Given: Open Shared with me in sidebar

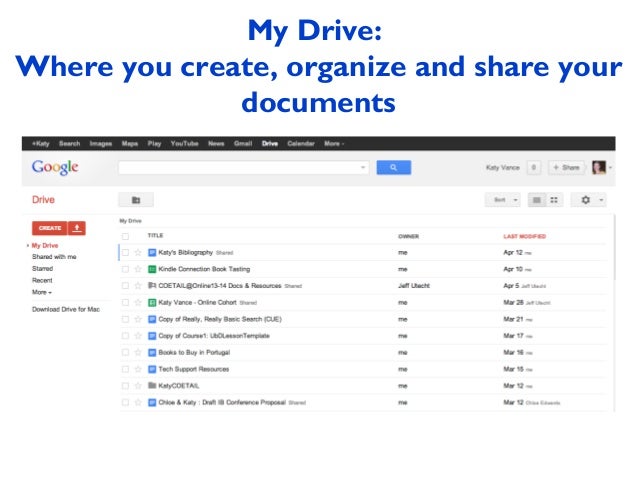Looking at the screenshot, I should tap(54, 257).
